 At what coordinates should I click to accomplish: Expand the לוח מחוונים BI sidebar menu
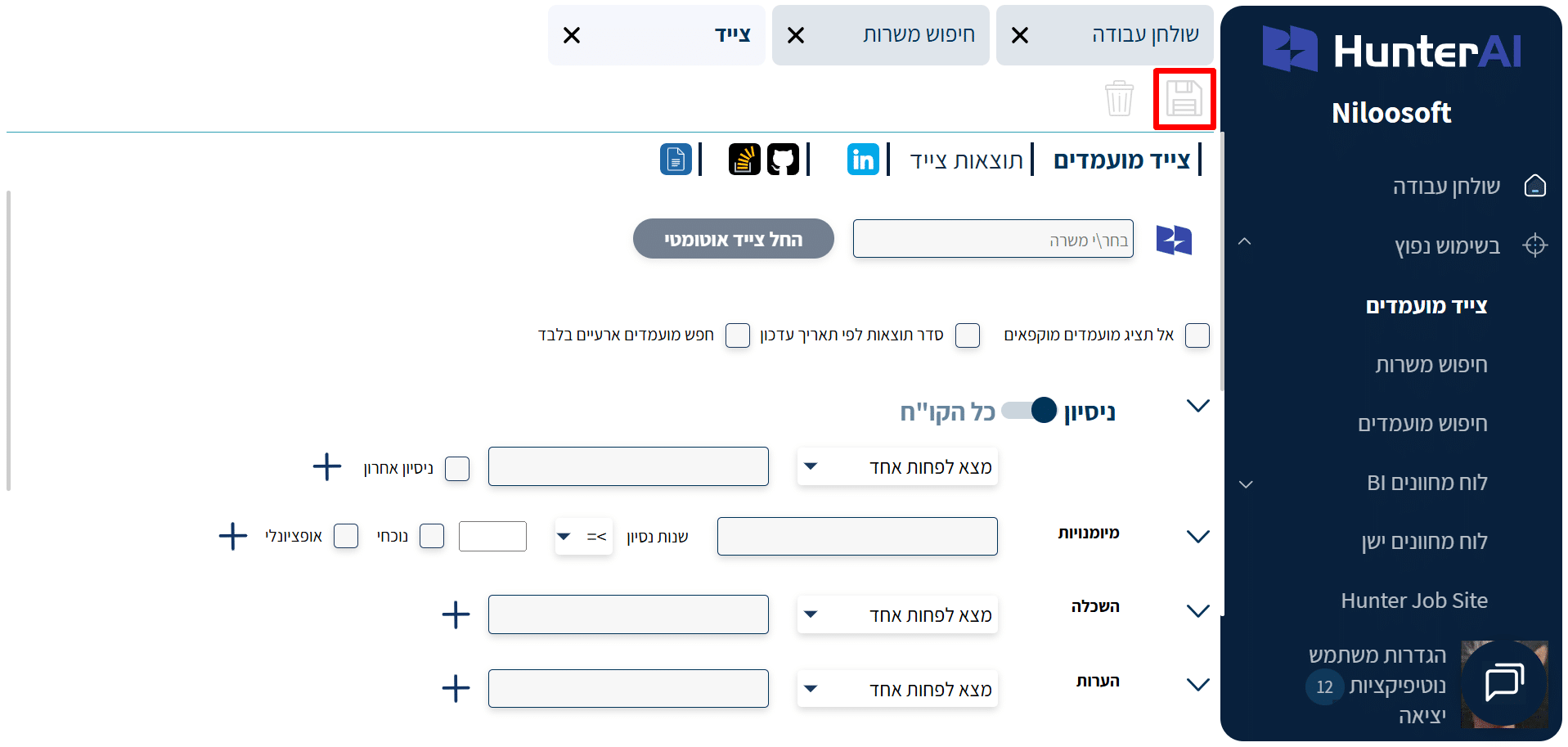pos(1246,484)
